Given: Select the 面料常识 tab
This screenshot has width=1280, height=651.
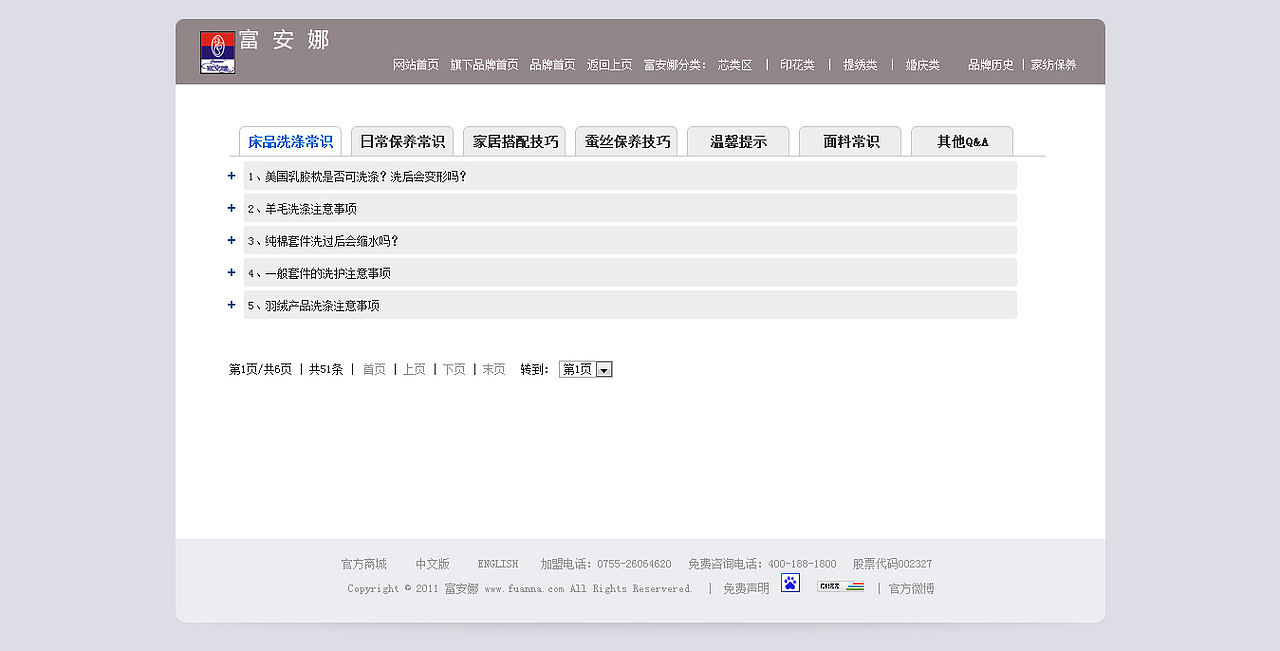Looking at the screenshot, I should click(x=850, y=141).
